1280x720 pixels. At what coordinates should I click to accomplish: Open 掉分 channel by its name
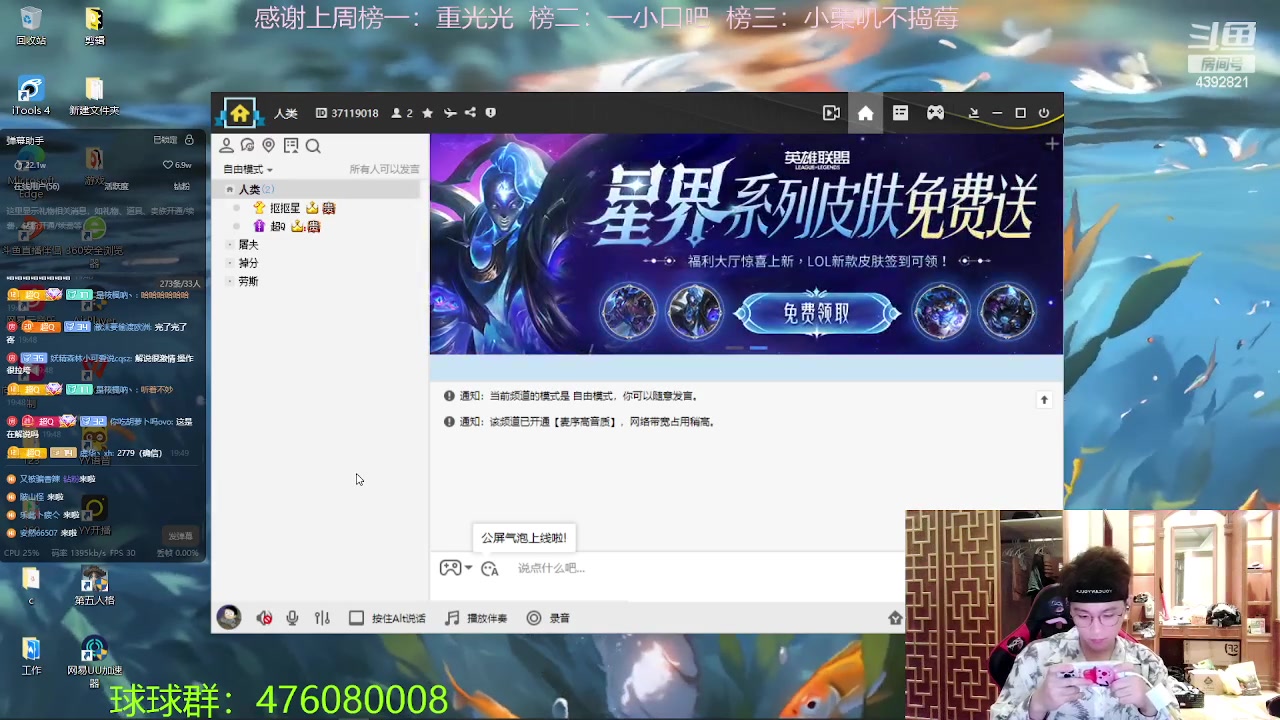coord(248,263)
